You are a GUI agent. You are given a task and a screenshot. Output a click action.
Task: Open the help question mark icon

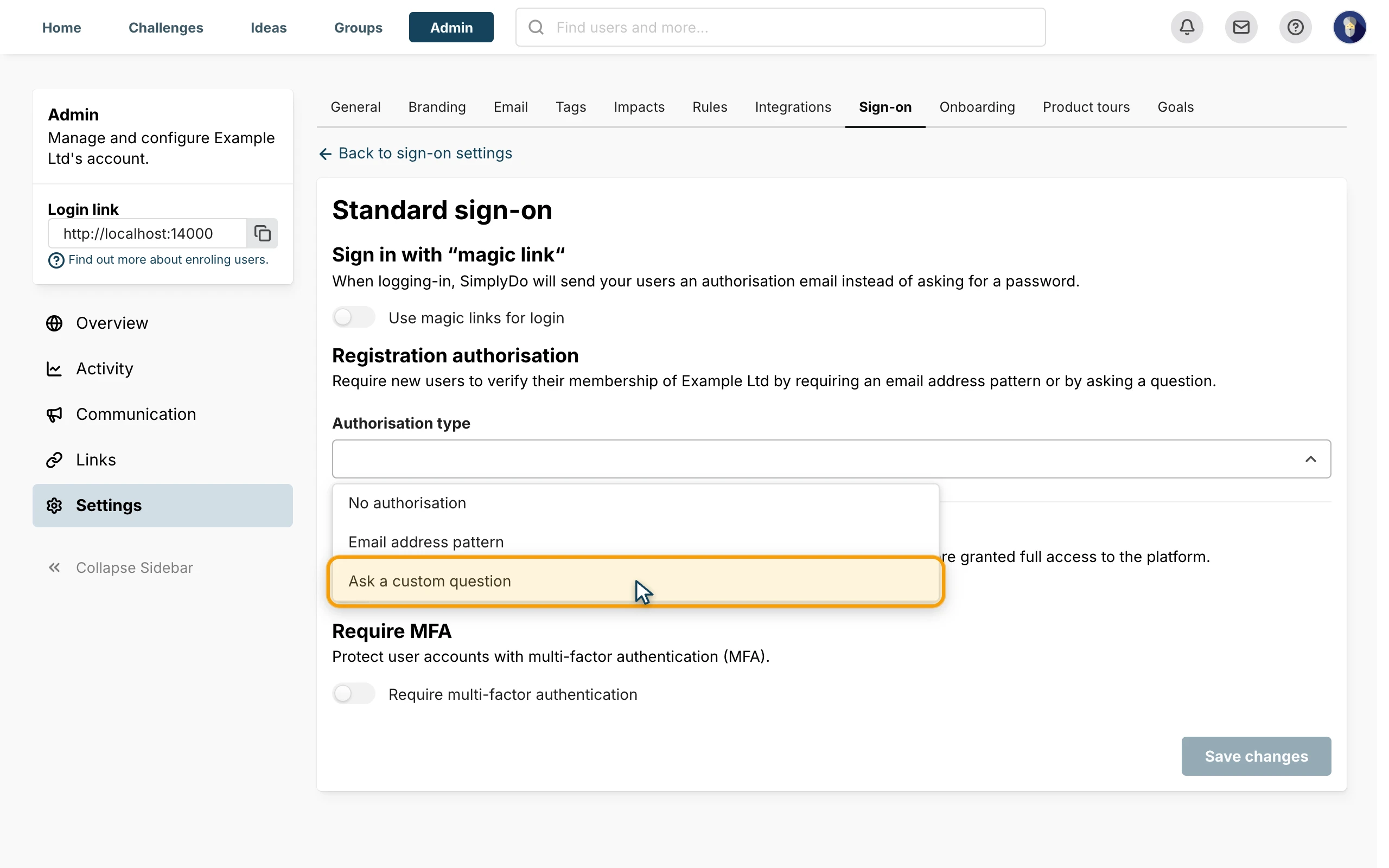click(1296, 27)
